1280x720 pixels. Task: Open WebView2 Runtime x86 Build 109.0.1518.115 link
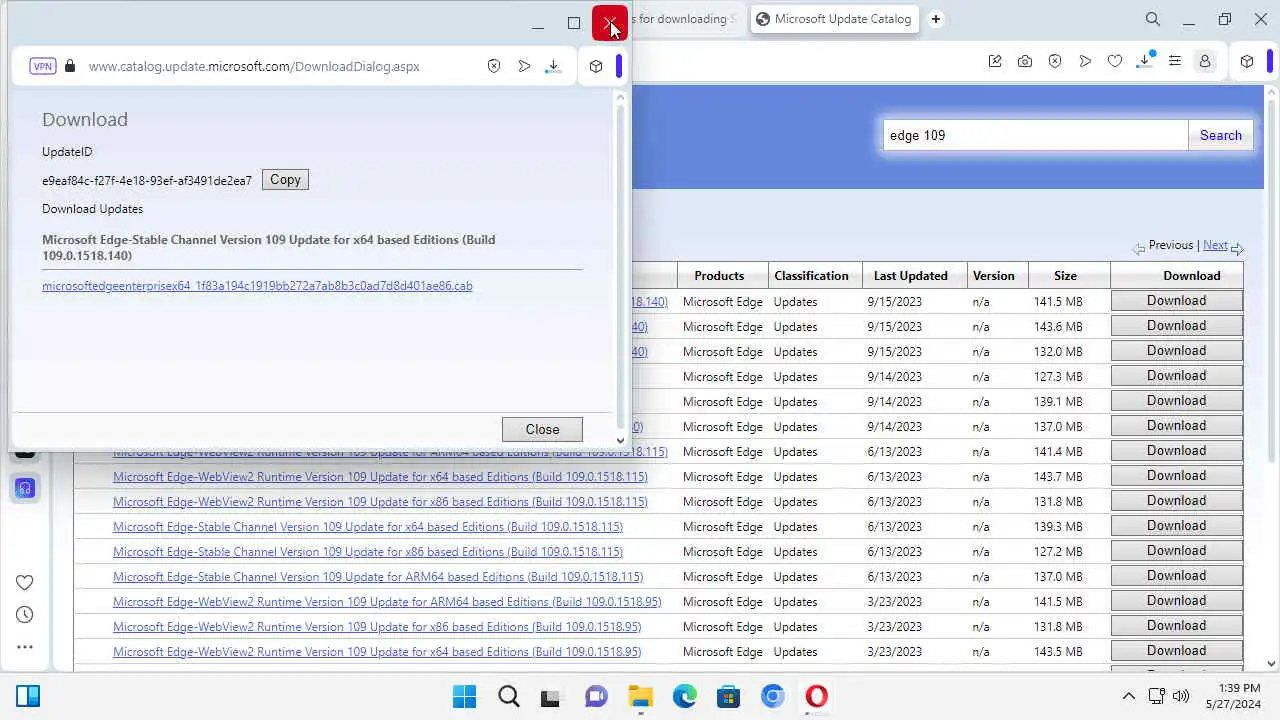point(380,502)
